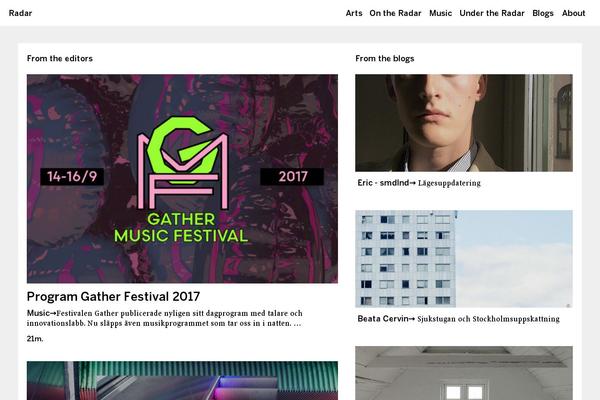This screenshot has height=400, width=600.
Task: Click the Music category tag under the headline
Action: (38, 313)
